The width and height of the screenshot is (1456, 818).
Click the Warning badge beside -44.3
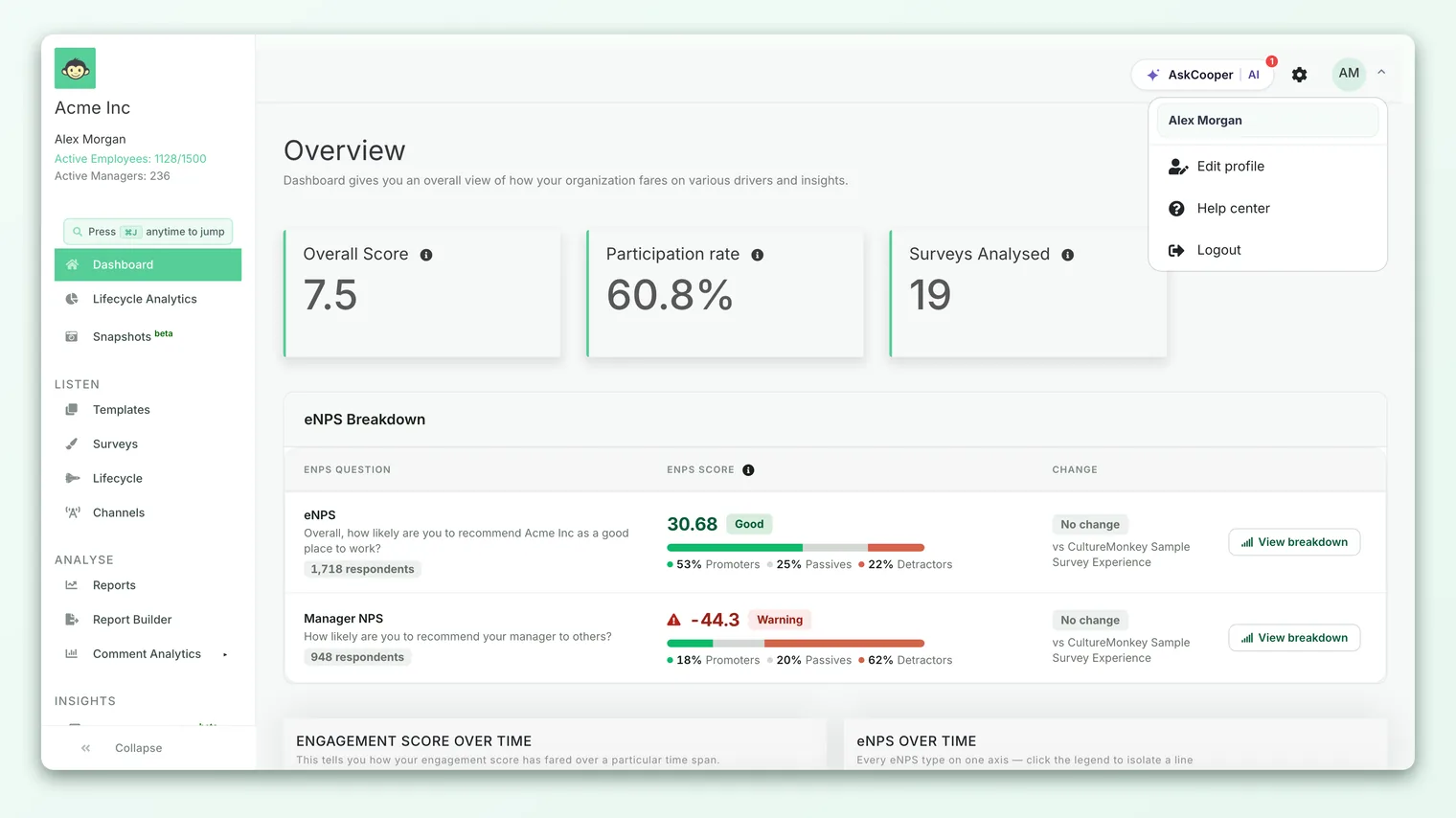tap(780, 620)
